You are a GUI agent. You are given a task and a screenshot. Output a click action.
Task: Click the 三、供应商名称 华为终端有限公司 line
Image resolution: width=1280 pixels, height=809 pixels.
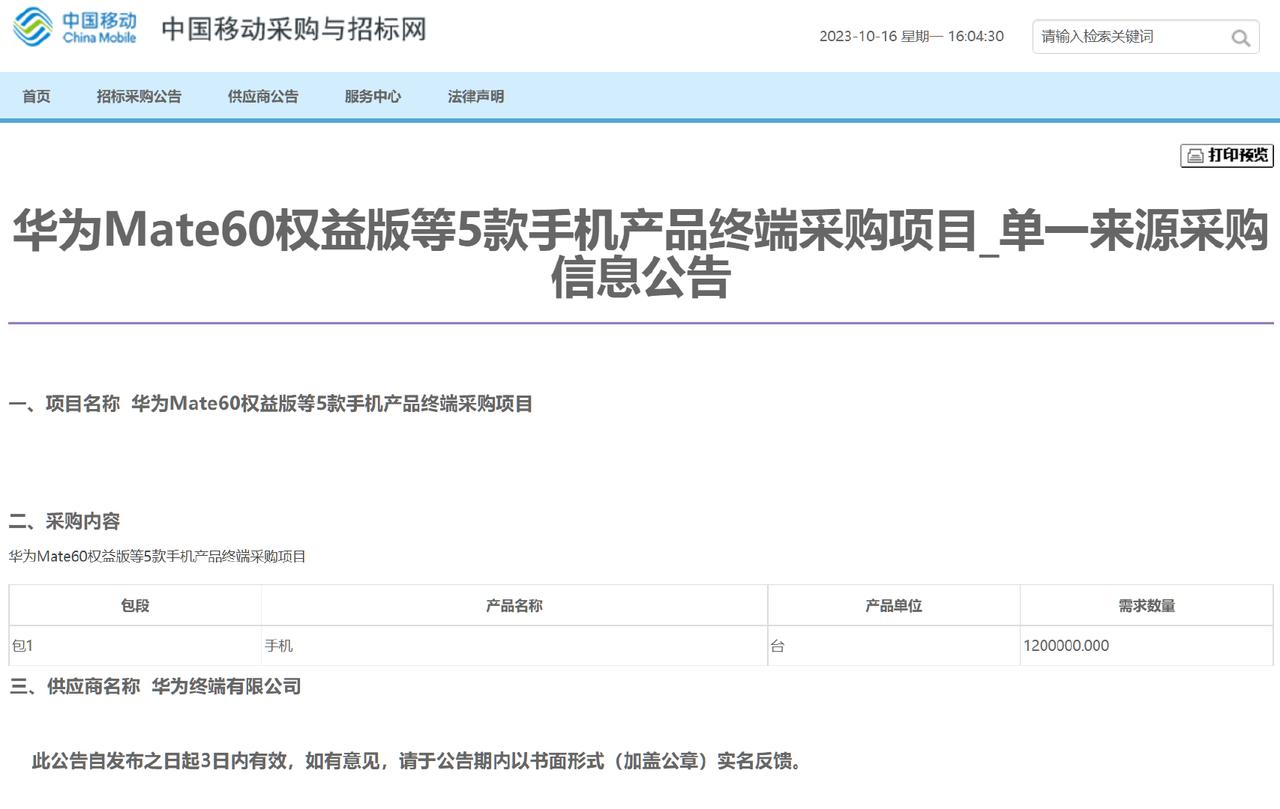coord(155,687)
